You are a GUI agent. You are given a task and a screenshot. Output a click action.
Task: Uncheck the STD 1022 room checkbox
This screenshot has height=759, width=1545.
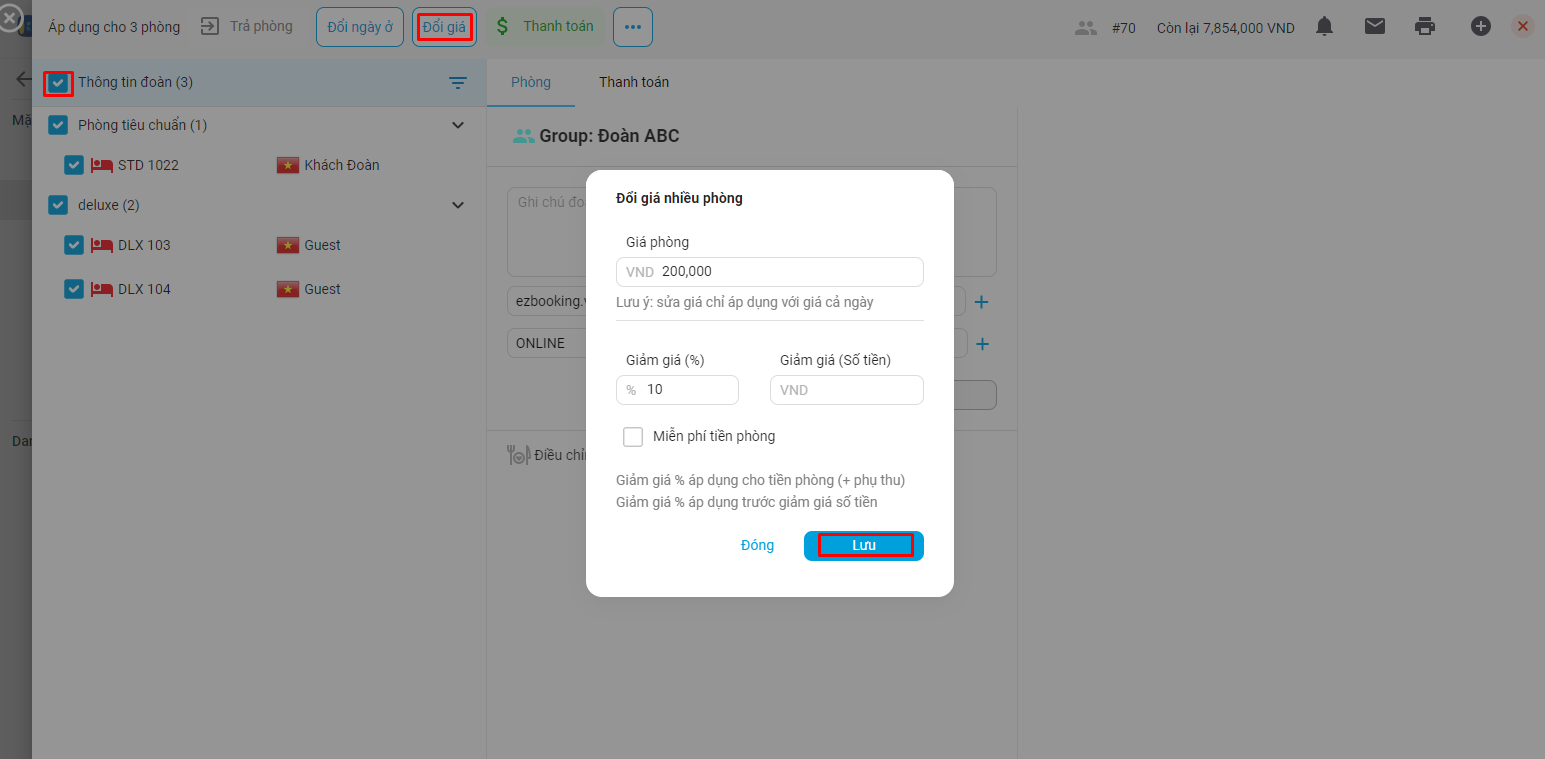[74, 165]
